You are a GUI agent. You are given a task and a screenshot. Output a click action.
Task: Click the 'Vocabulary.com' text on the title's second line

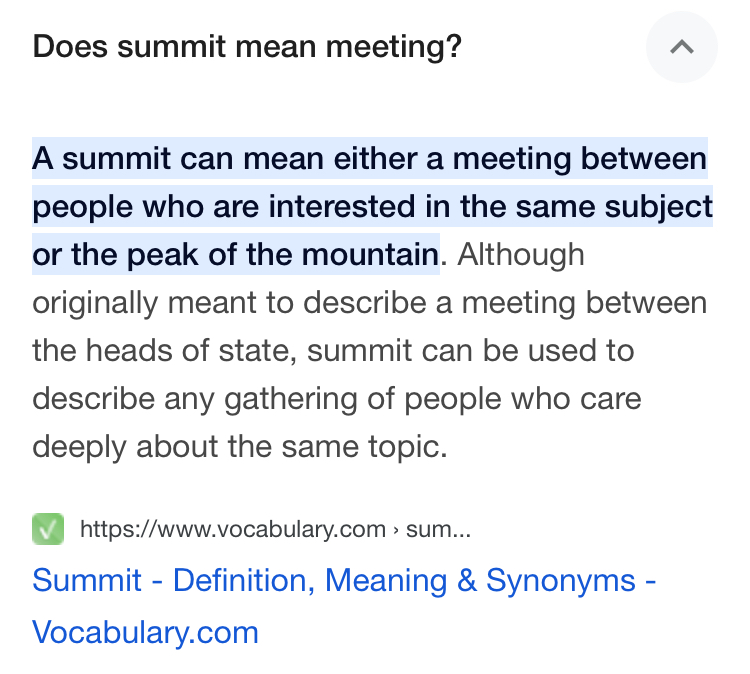click(x=145, y=632)
